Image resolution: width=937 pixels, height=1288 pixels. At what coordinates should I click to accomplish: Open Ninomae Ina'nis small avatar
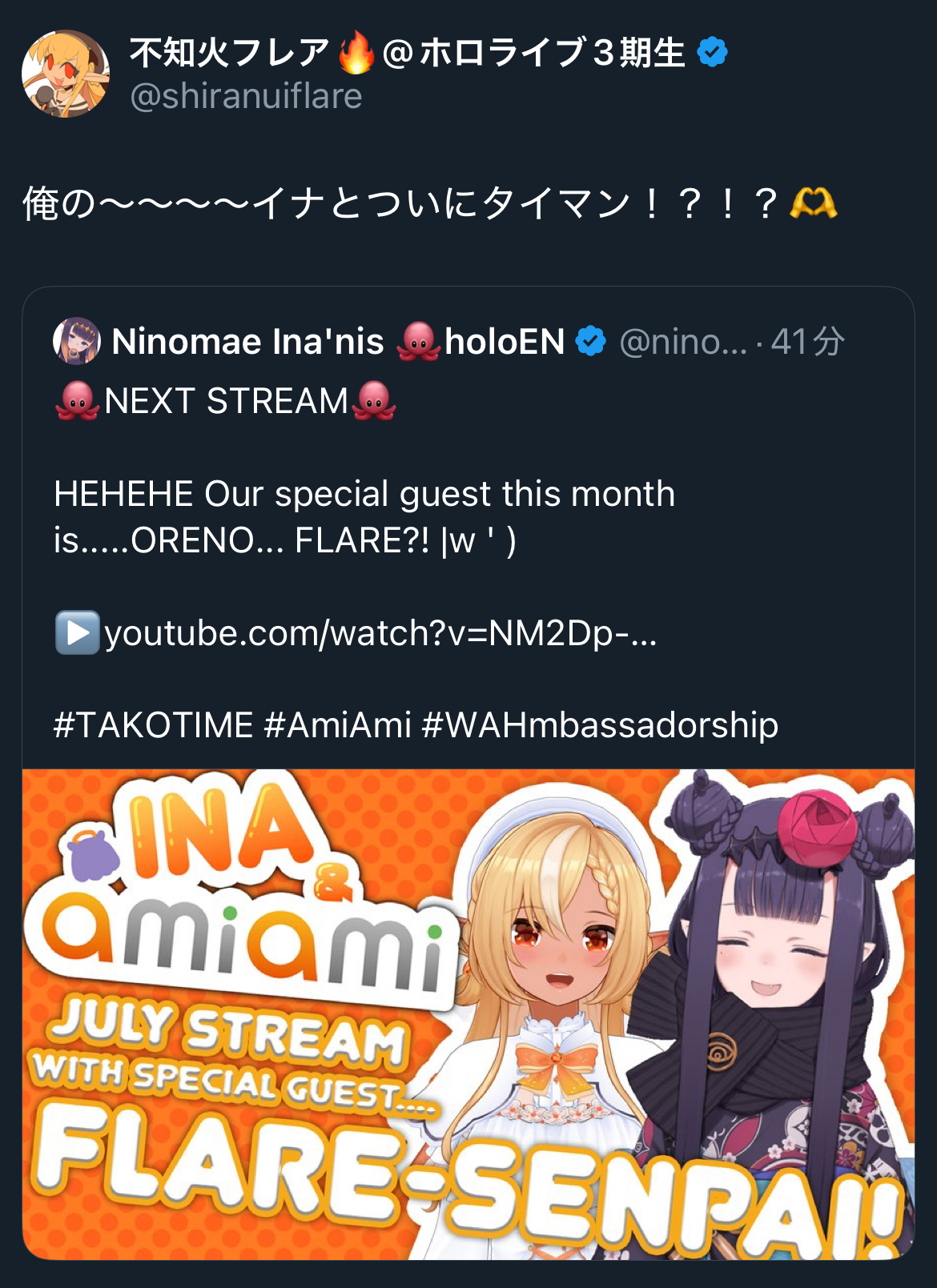coord(77,341)
